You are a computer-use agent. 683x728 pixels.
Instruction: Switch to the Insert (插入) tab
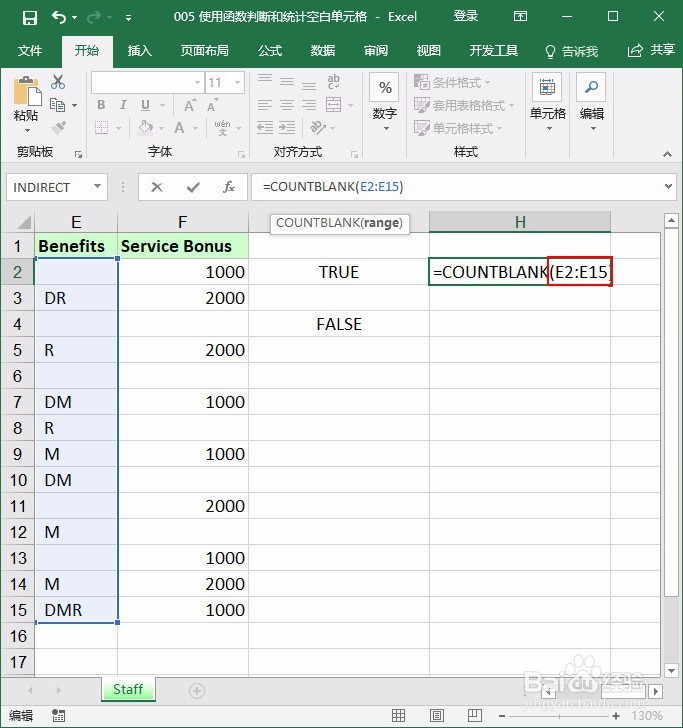click(140, 50)
